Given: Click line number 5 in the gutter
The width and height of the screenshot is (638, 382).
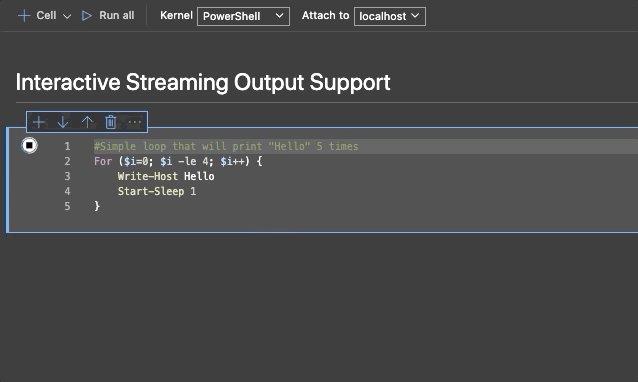Looking at the screenshot, I should click(67, 206).
